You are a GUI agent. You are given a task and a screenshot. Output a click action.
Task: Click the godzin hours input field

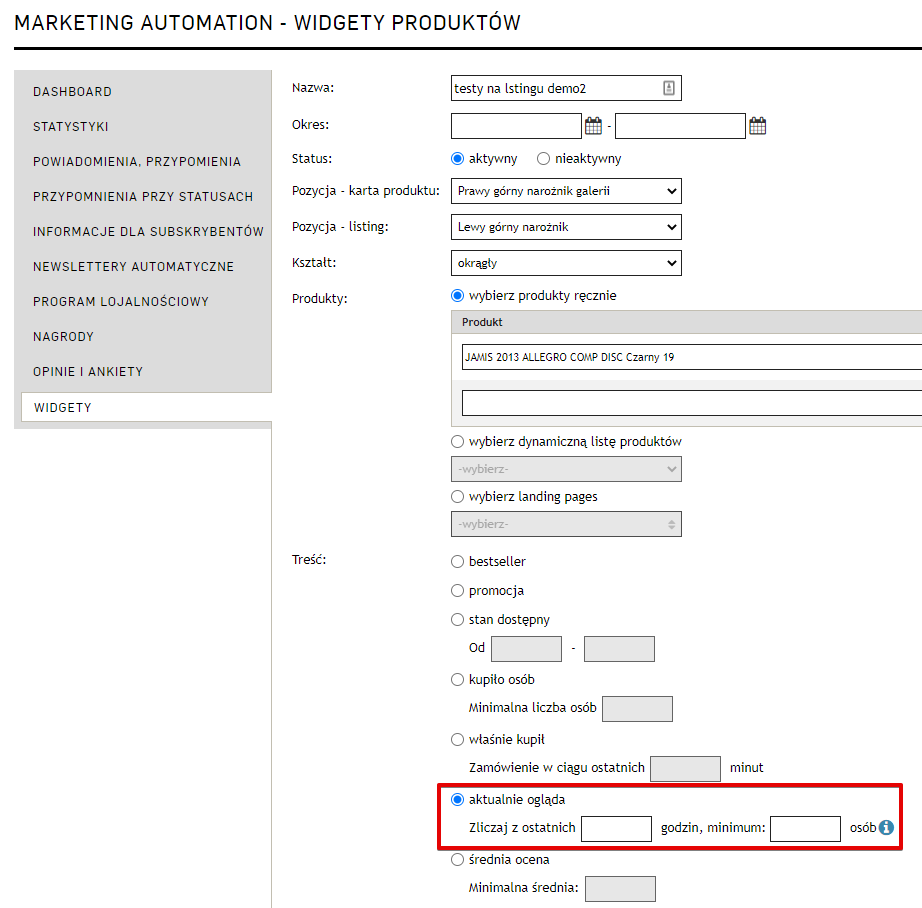click(616, 828)
